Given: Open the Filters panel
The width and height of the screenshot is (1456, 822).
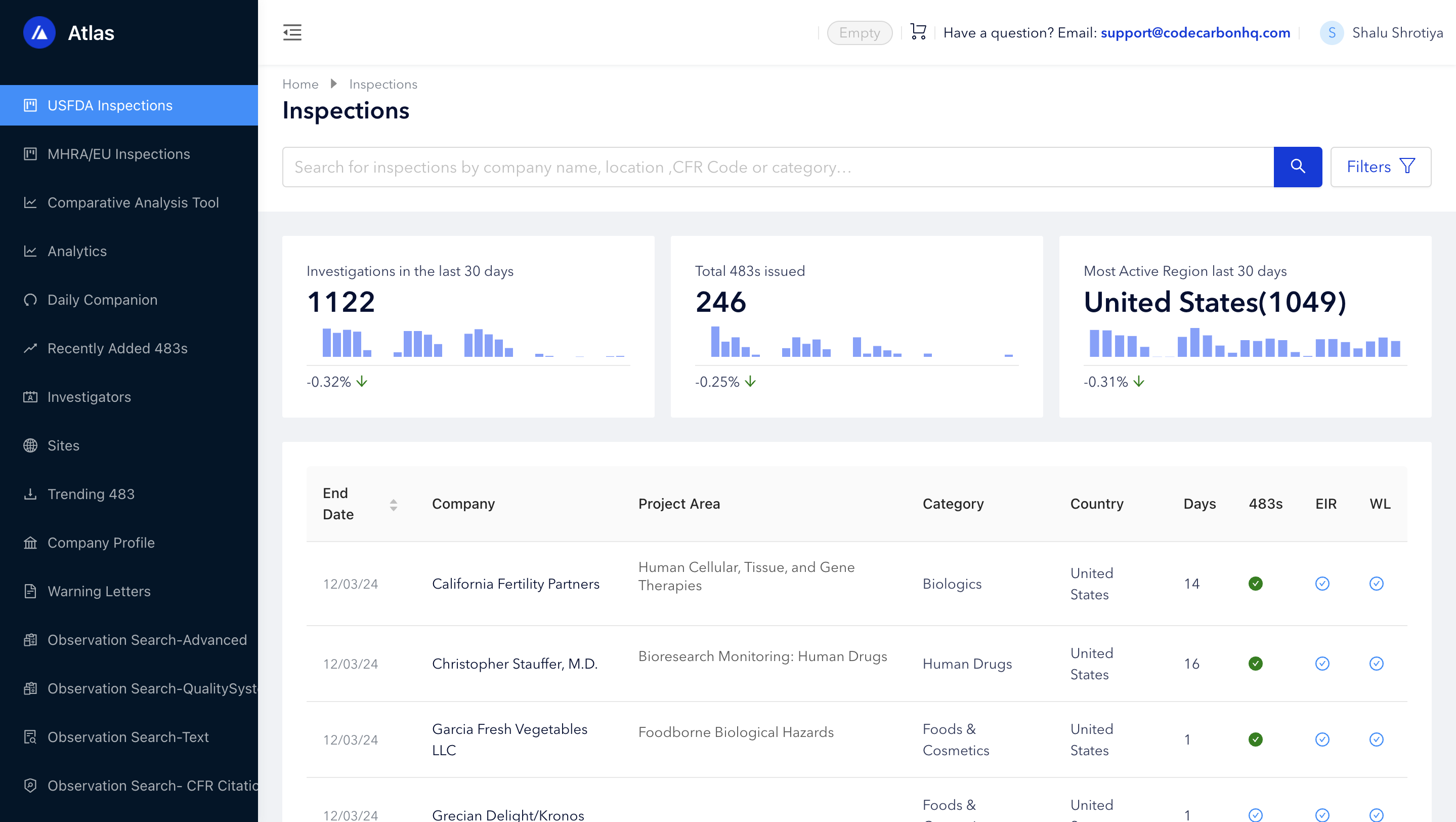Looking at the screenshot, I should [x=1380, y=167].
